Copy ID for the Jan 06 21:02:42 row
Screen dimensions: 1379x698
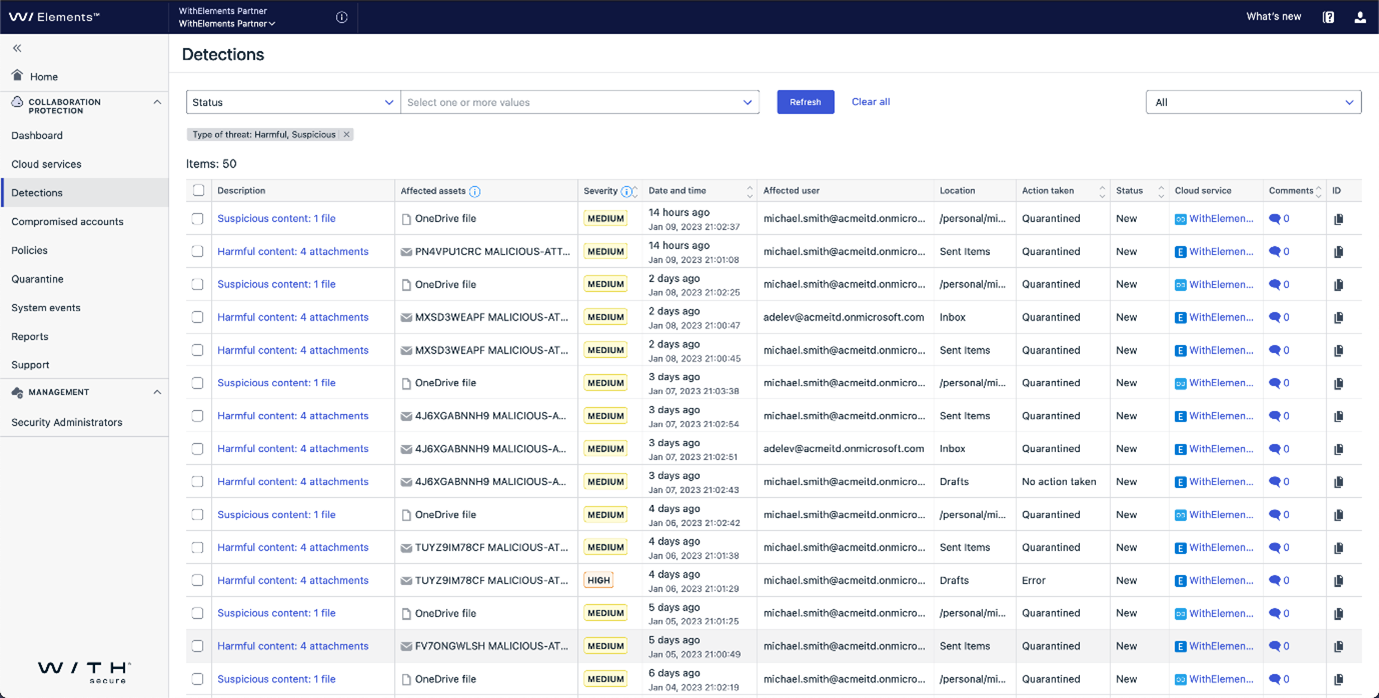1338,515
